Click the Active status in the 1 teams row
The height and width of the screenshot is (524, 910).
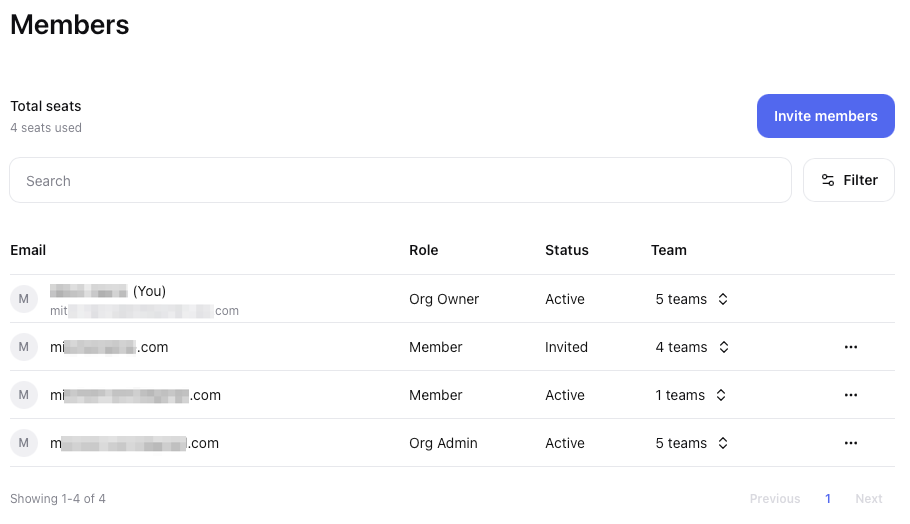pyautogui.click(x=564, y=395)
